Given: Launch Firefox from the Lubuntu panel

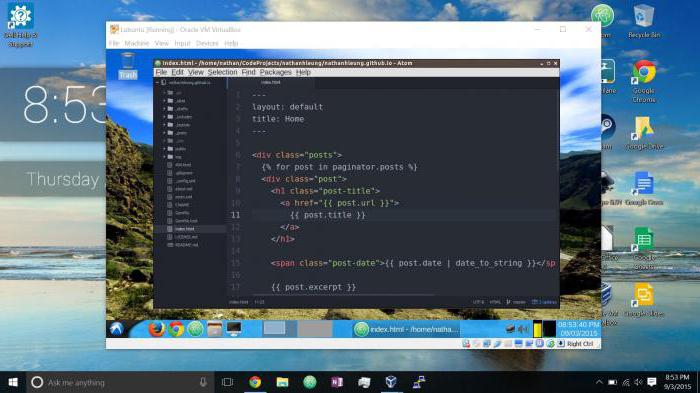Looking at the screenshot, I should point(156,329).
